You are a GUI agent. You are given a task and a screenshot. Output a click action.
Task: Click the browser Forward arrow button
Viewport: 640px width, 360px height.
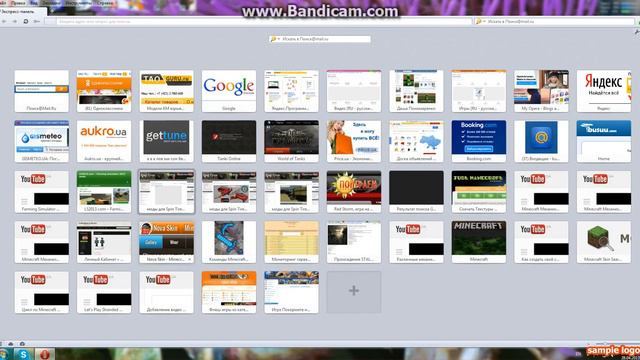click(x=15, y=21)
